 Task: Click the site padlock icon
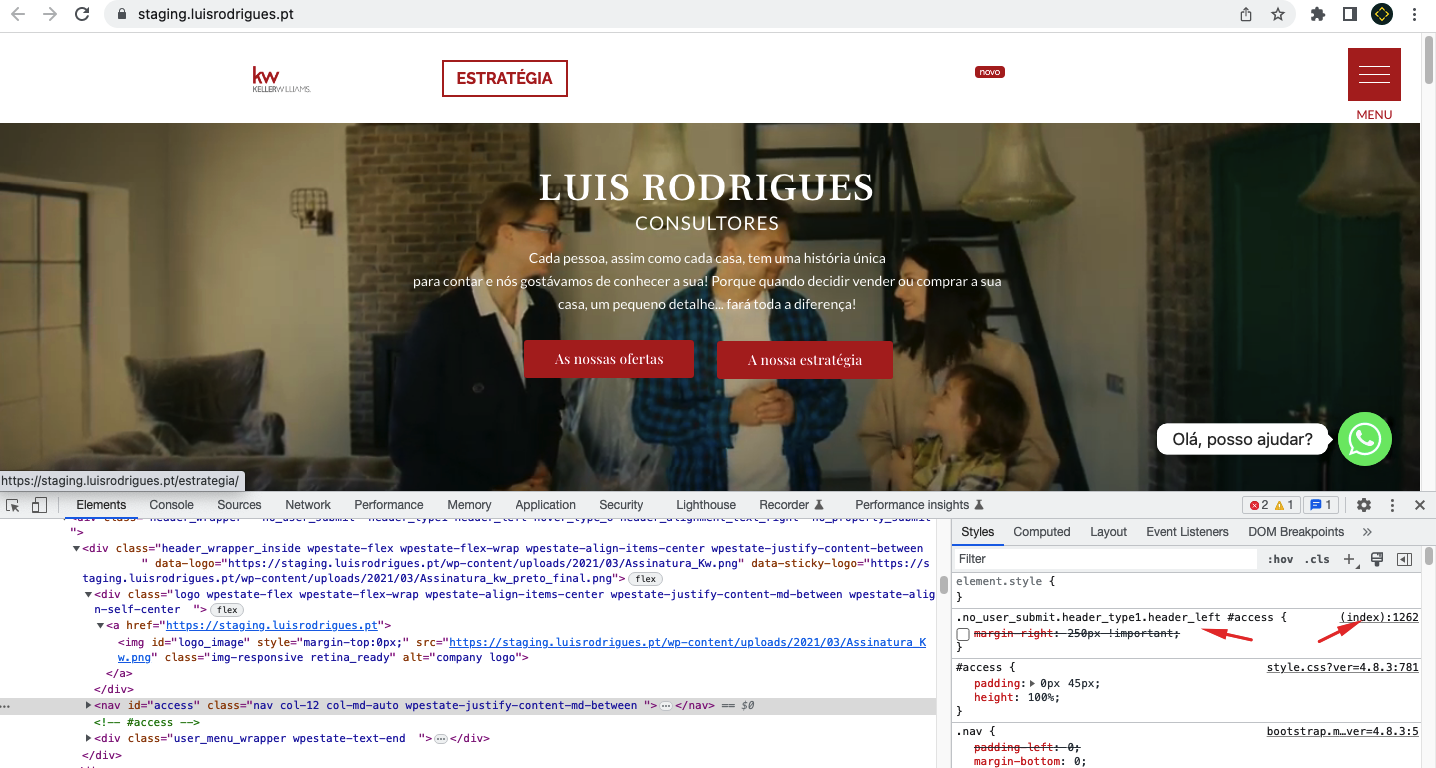tap(122, 14)
